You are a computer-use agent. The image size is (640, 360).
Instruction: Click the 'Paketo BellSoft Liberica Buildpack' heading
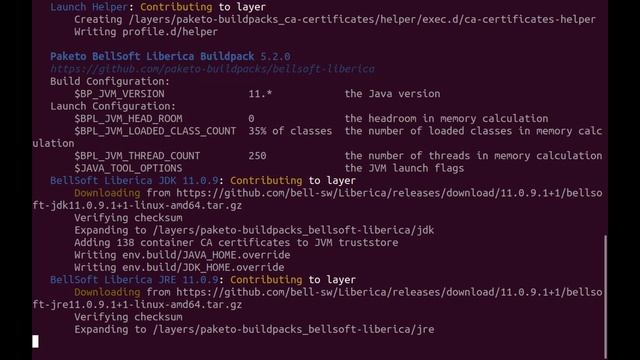152,56
